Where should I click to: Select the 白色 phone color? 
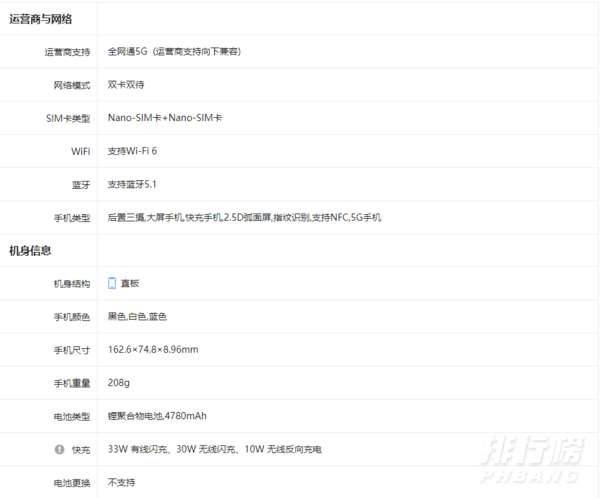(137, 317)
